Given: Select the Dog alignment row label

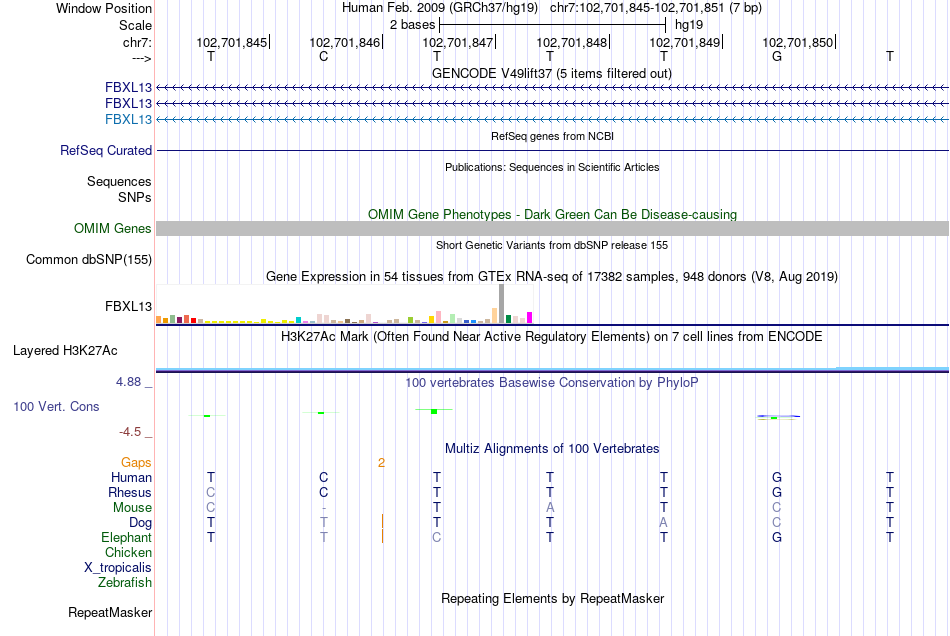Looking at the screenshot, I should [140, 523].
